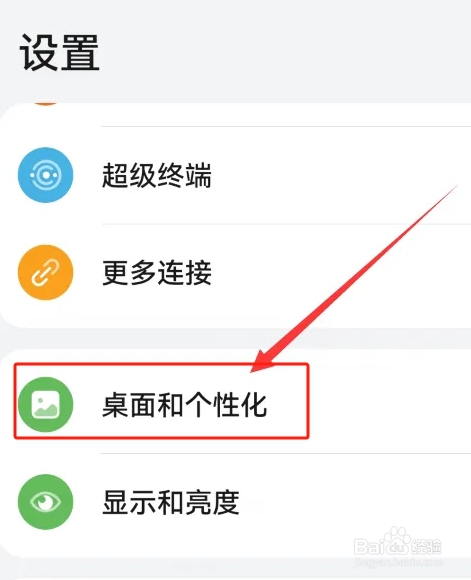471x580 pixels.
Task: Tap empty space right of 超级终端
Action: tap(340, 175)
